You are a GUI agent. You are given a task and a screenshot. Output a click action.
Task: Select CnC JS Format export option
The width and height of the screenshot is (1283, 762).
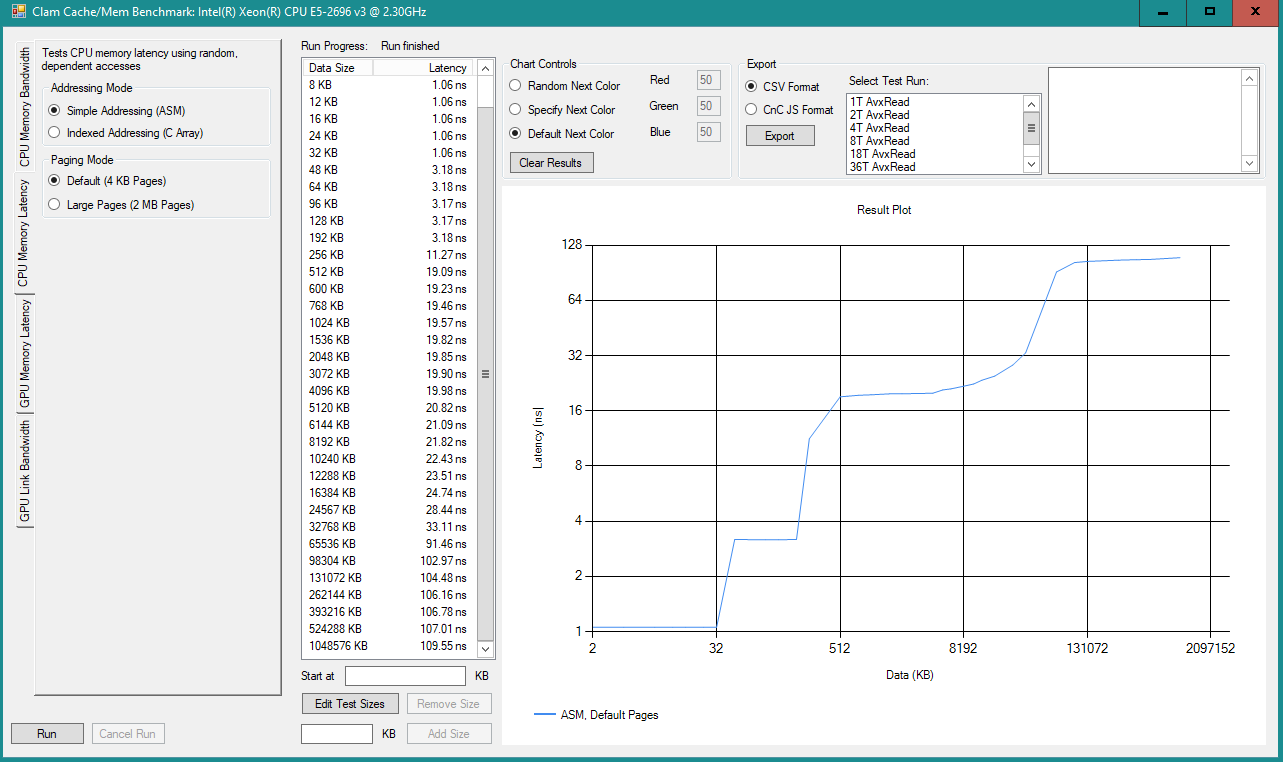pyautogui.click(x=752, y=110)
